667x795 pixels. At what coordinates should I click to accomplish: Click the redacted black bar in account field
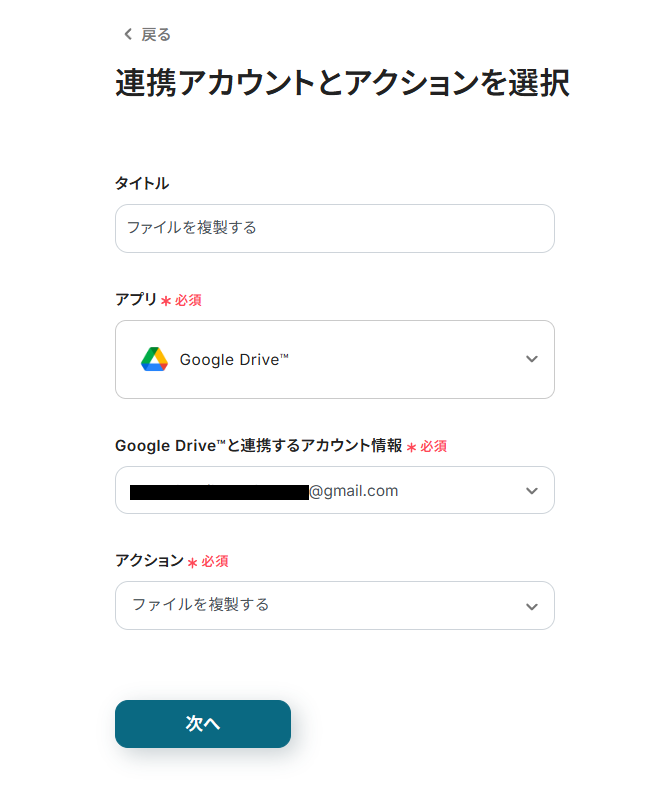tap(219, 492)
